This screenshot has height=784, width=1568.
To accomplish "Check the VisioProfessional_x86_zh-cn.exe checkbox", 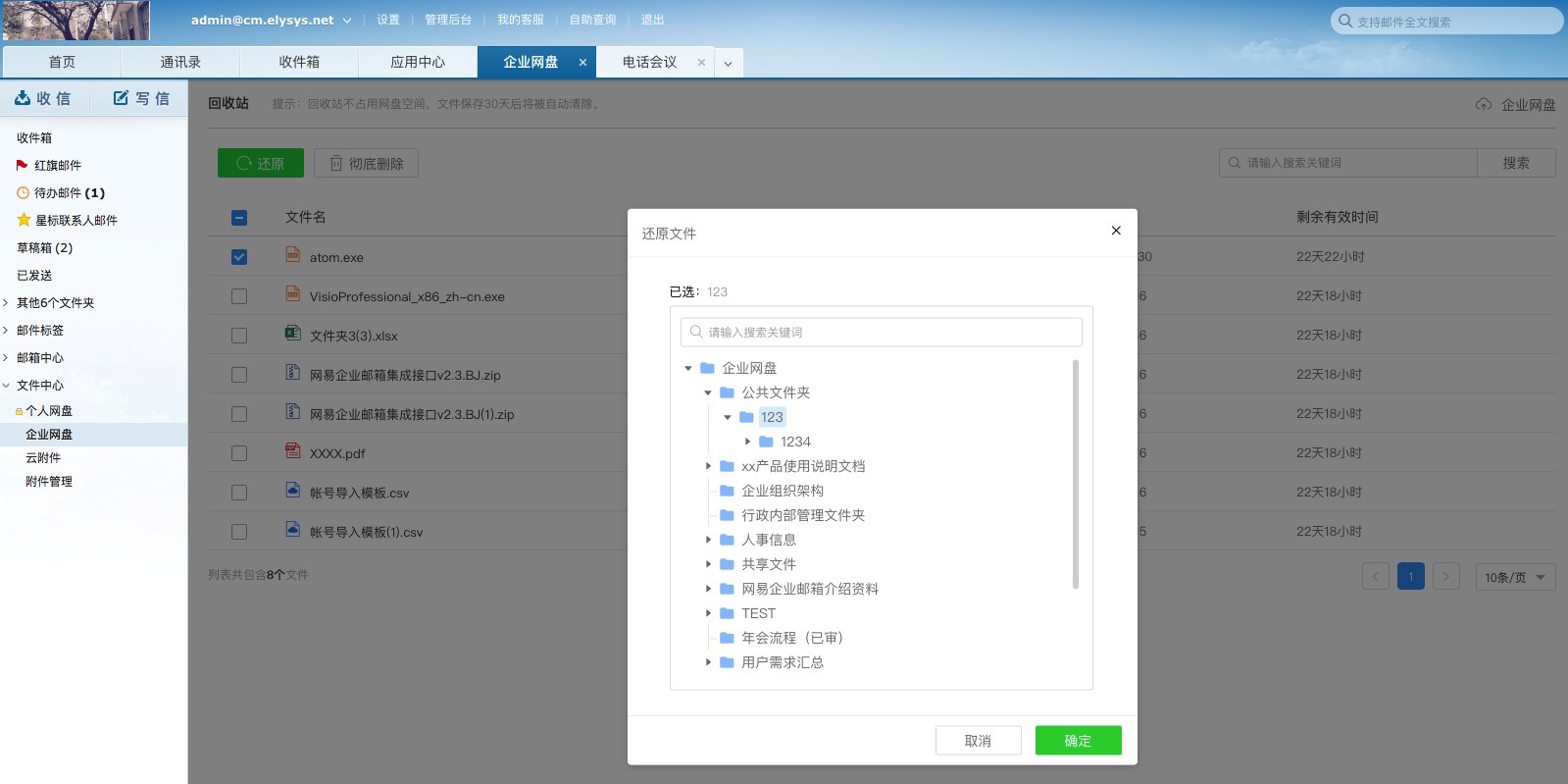I will click(x=239, y=296).
